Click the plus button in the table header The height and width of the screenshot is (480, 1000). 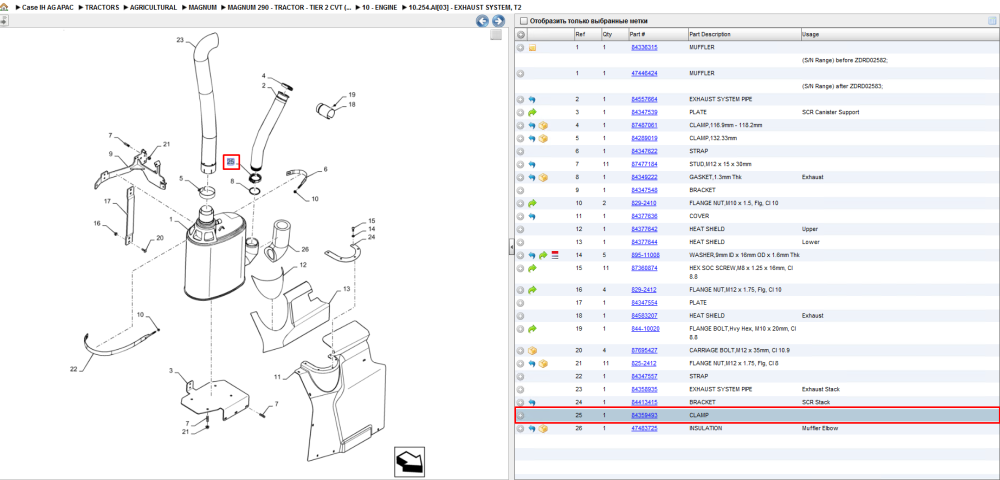(520, 34)
